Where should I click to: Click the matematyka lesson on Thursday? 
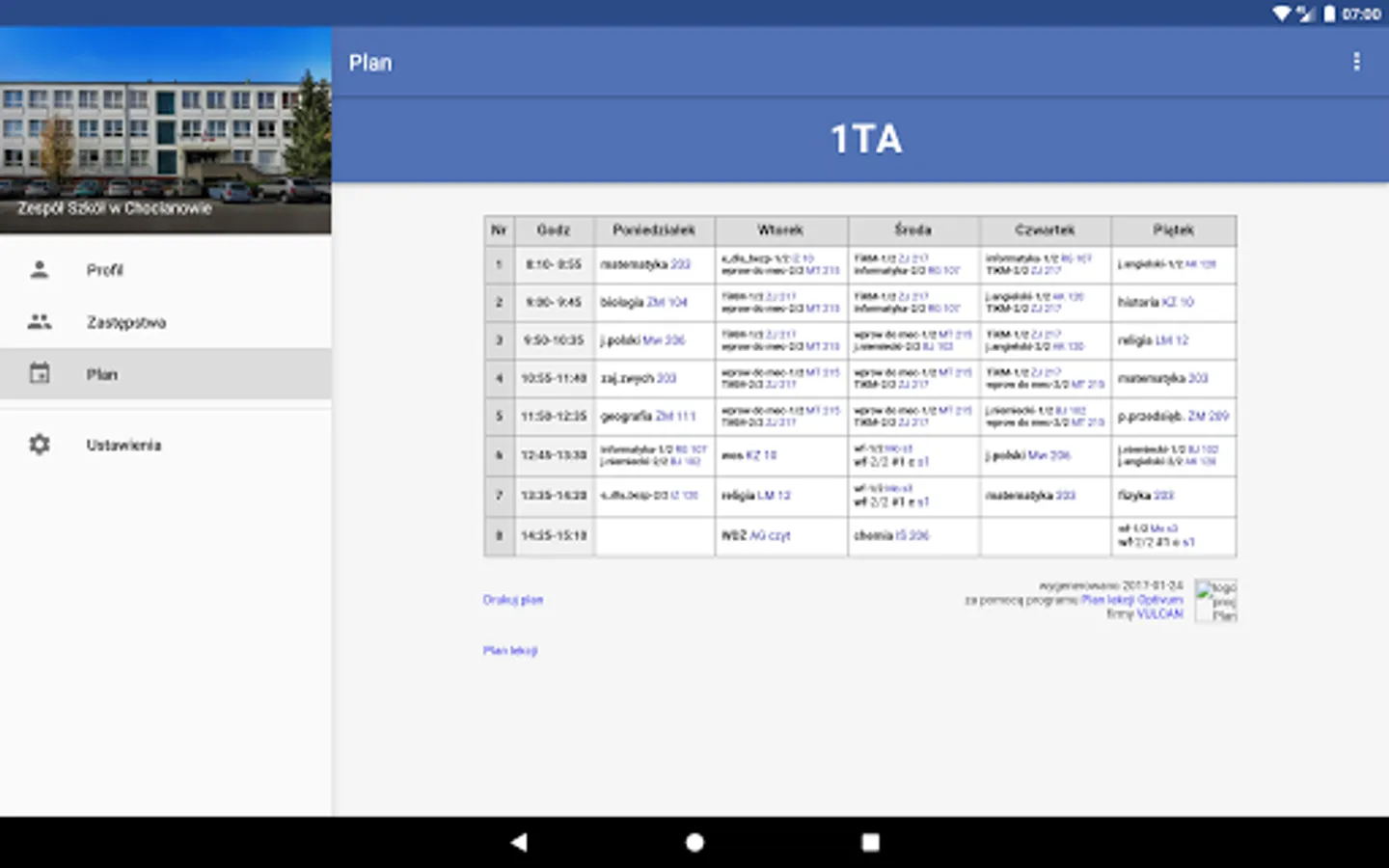(1020, 496)
